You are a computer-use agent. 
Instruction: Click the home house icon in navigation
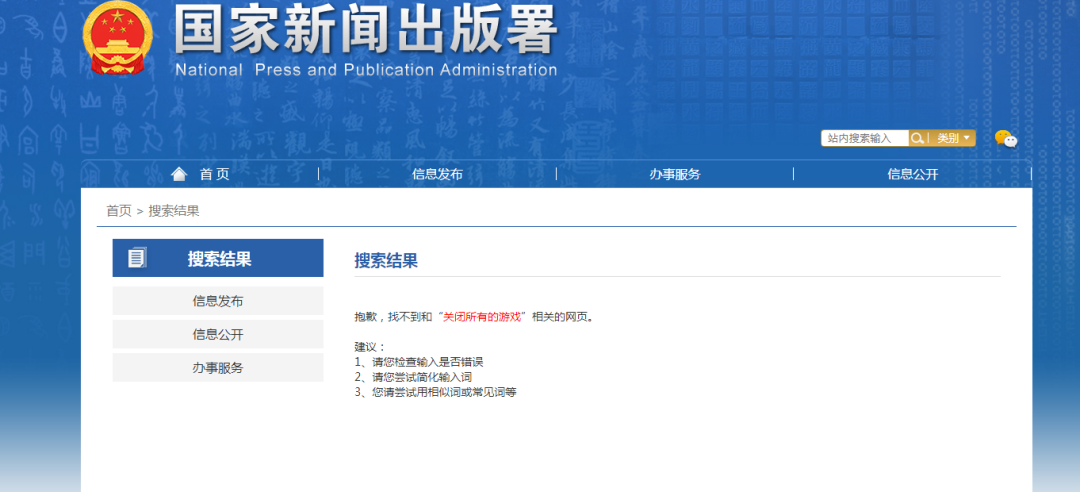click(179, 174)
